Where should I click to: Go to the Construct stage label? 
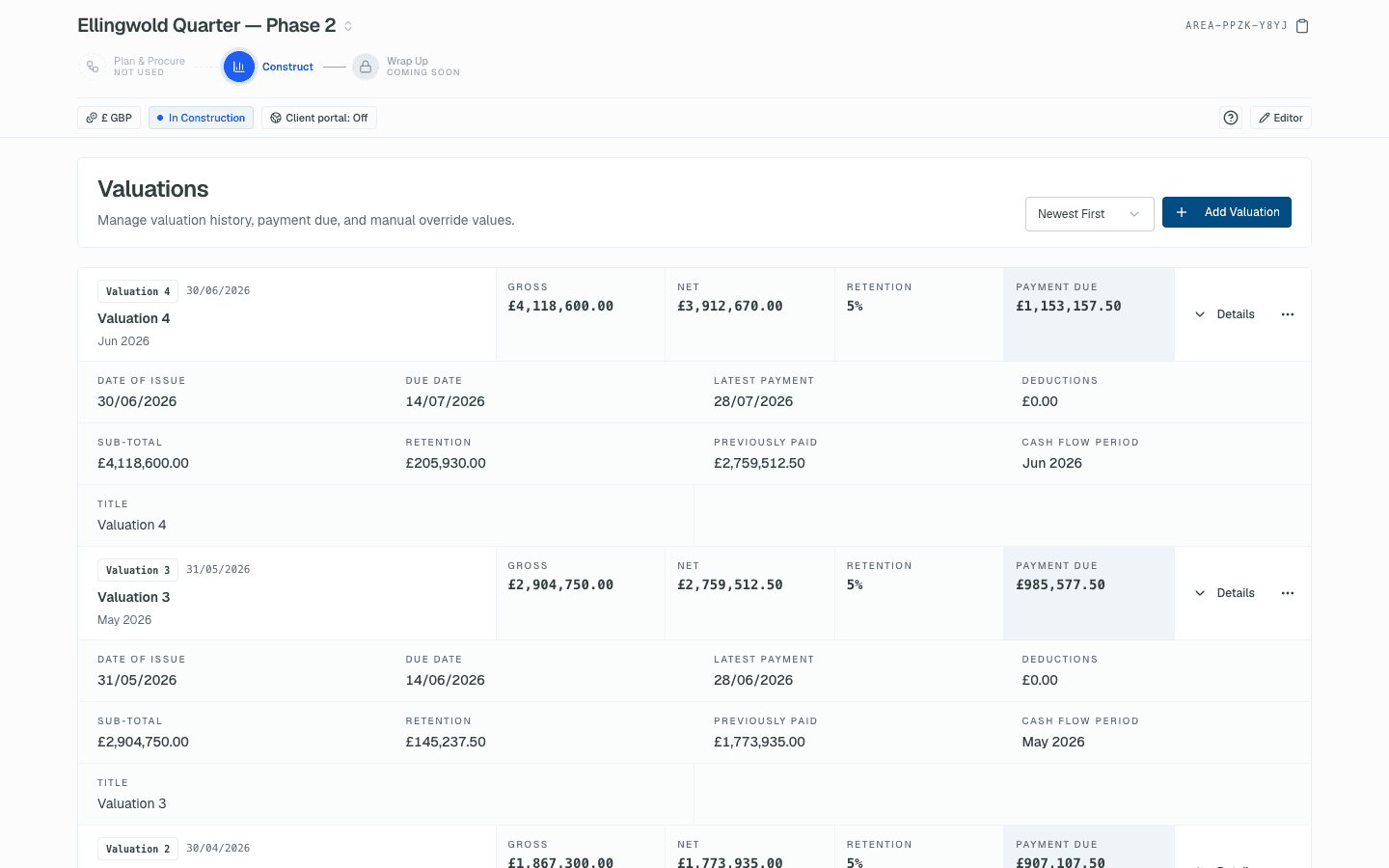point(287,67)
